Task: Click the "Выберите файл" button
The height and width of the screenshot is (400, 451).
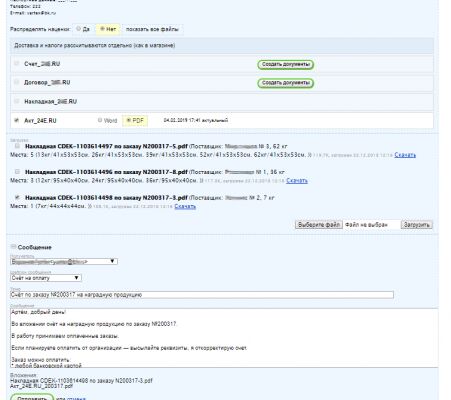Action: click(x=319, y=225)
